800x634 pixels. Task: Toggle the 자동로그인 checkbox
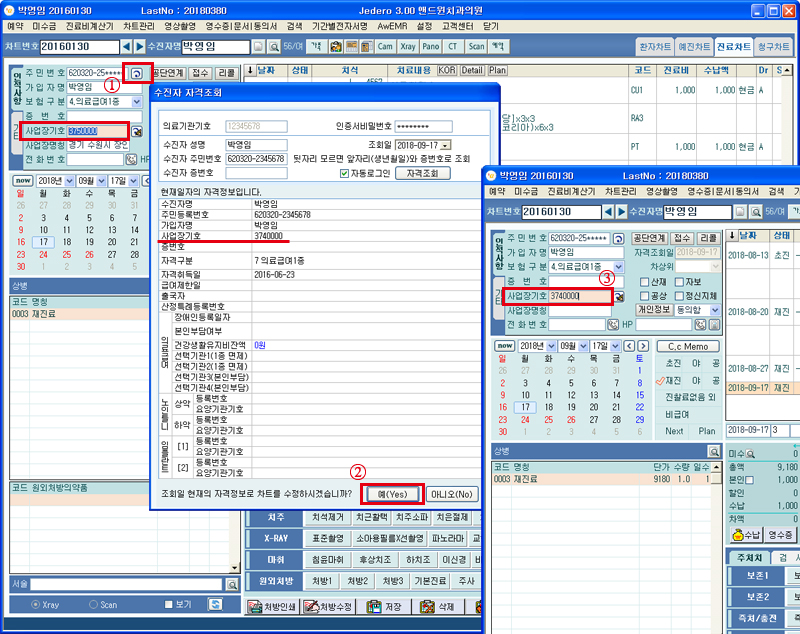pos(346,173)
